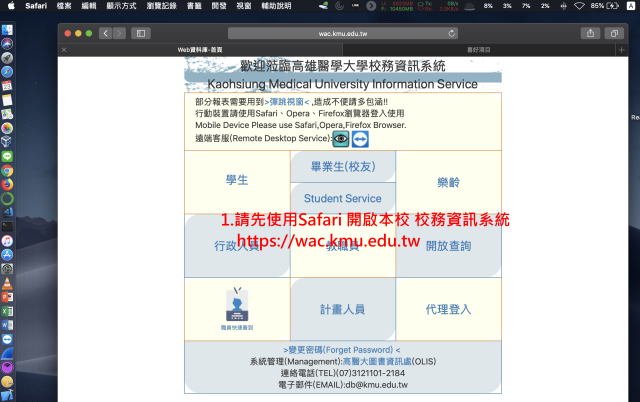640x402 pixels.
Task: Open the 樂齡 tile
Action: point(449,182)
